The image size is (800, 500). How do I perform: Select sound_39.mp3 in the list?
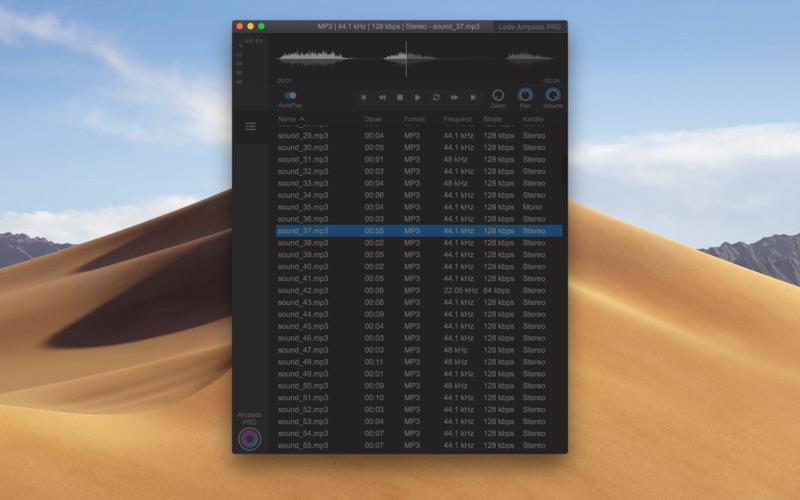(419, 255)
